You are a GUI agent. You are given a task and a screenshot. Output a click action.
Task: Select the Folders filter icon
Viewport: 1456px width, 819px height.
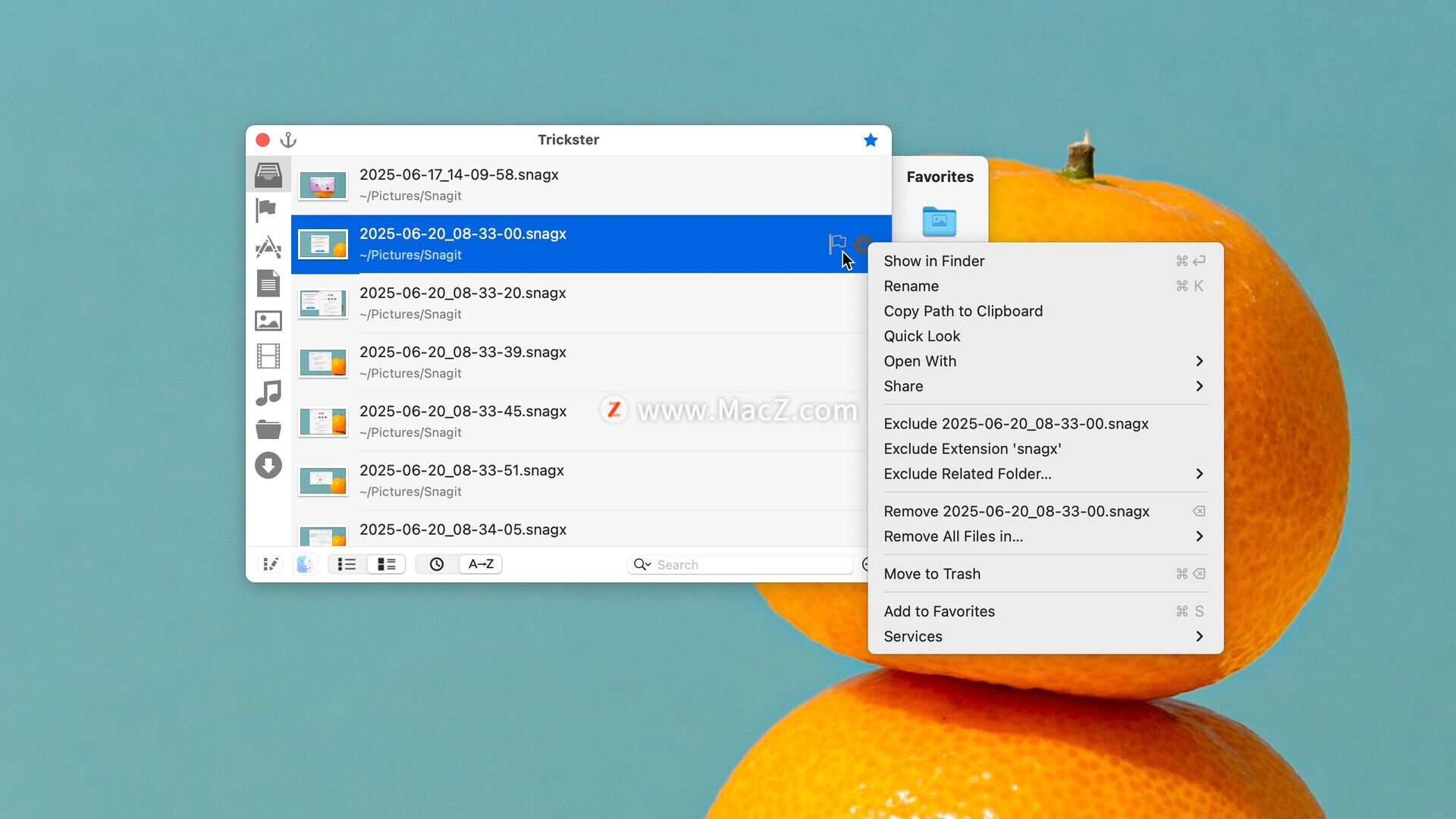click(268, 429)
